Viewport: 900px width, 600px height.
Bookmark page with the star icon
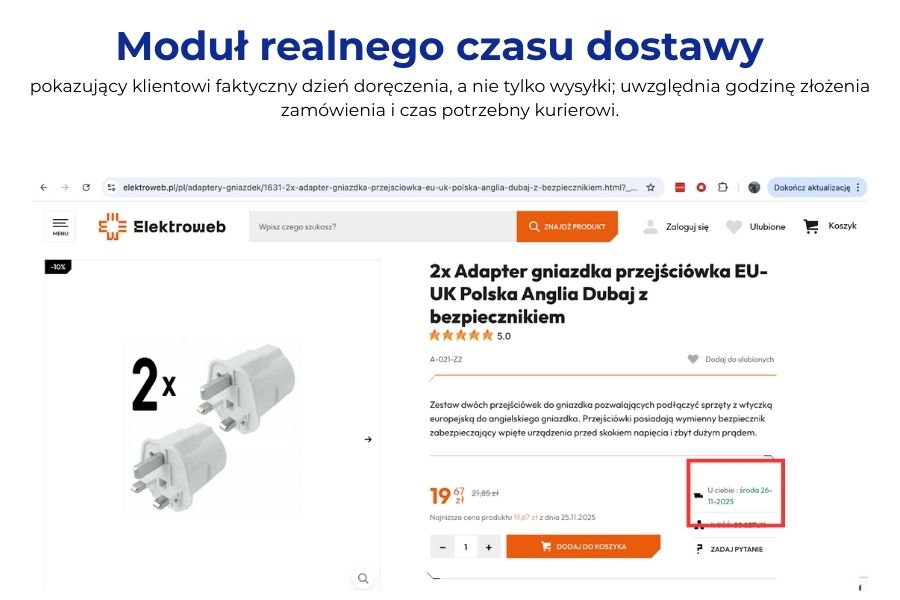tap(650, 187)
